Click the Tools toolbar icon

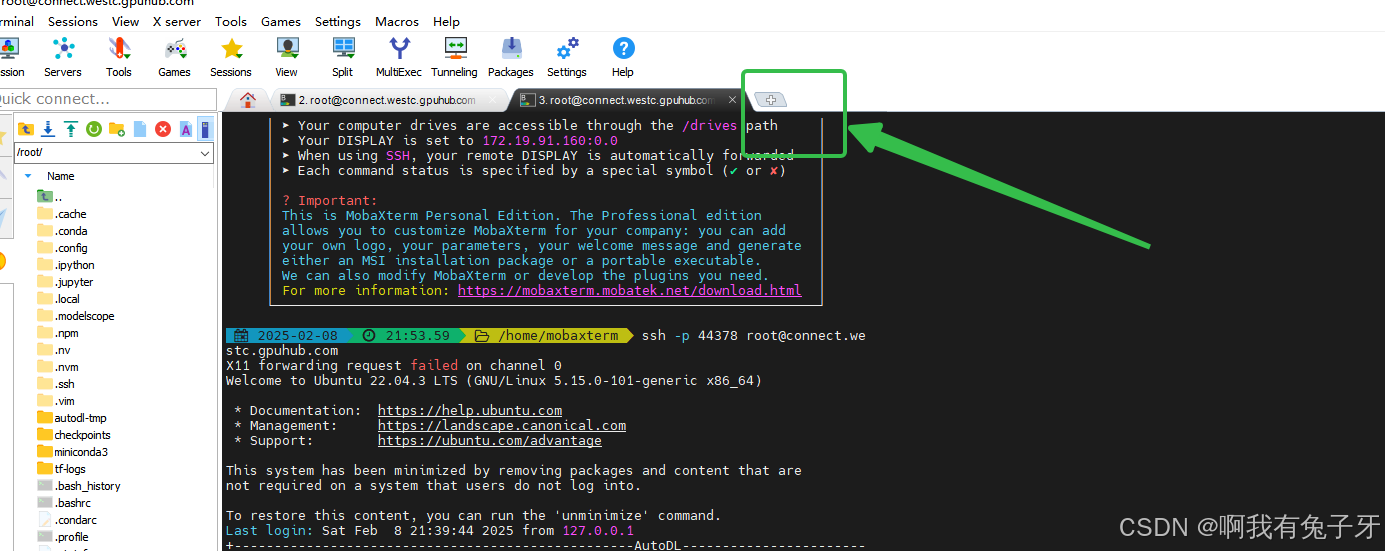[119, 57]
